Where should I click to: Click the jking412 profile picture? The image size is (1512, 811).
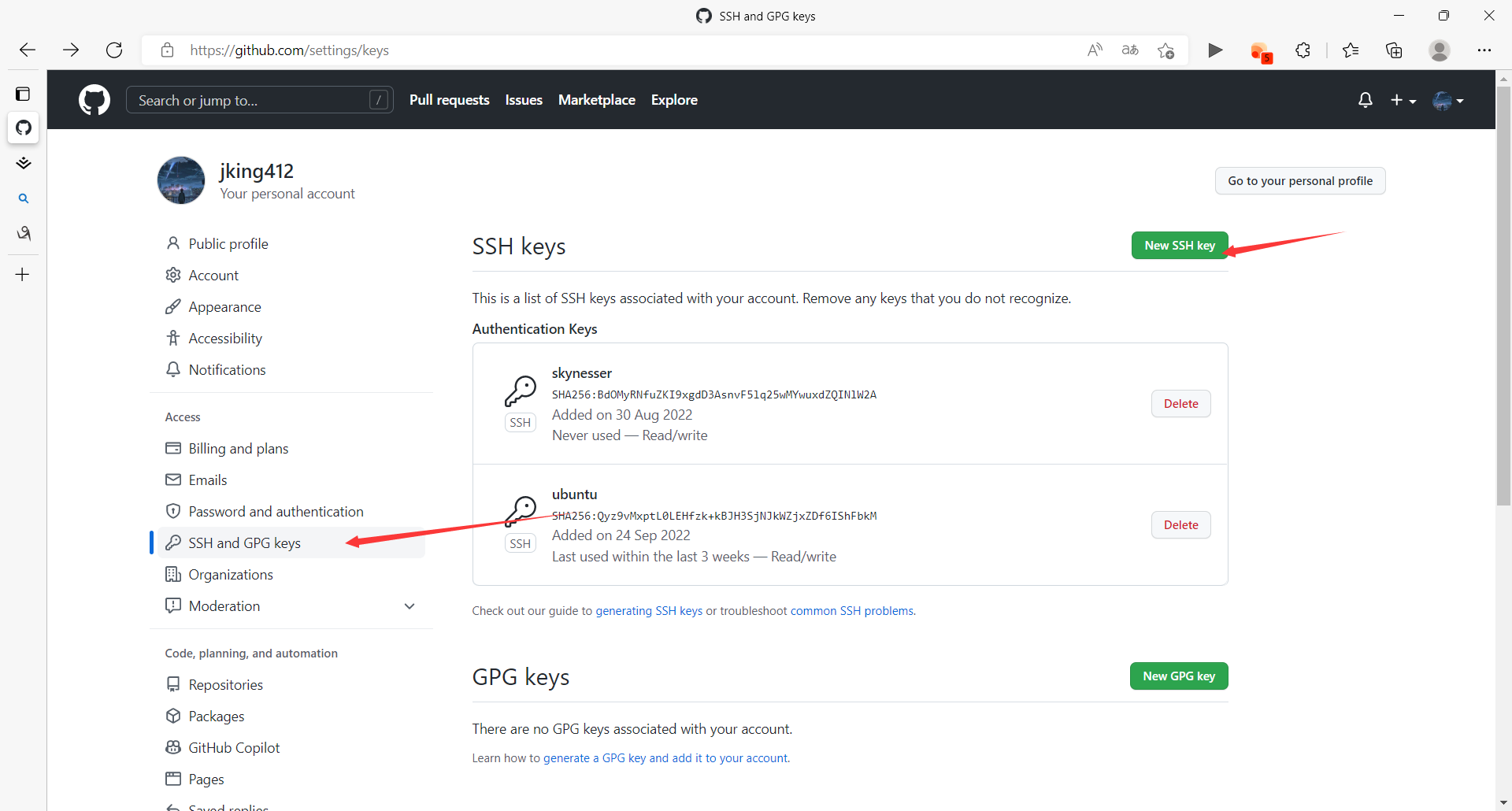181,180
